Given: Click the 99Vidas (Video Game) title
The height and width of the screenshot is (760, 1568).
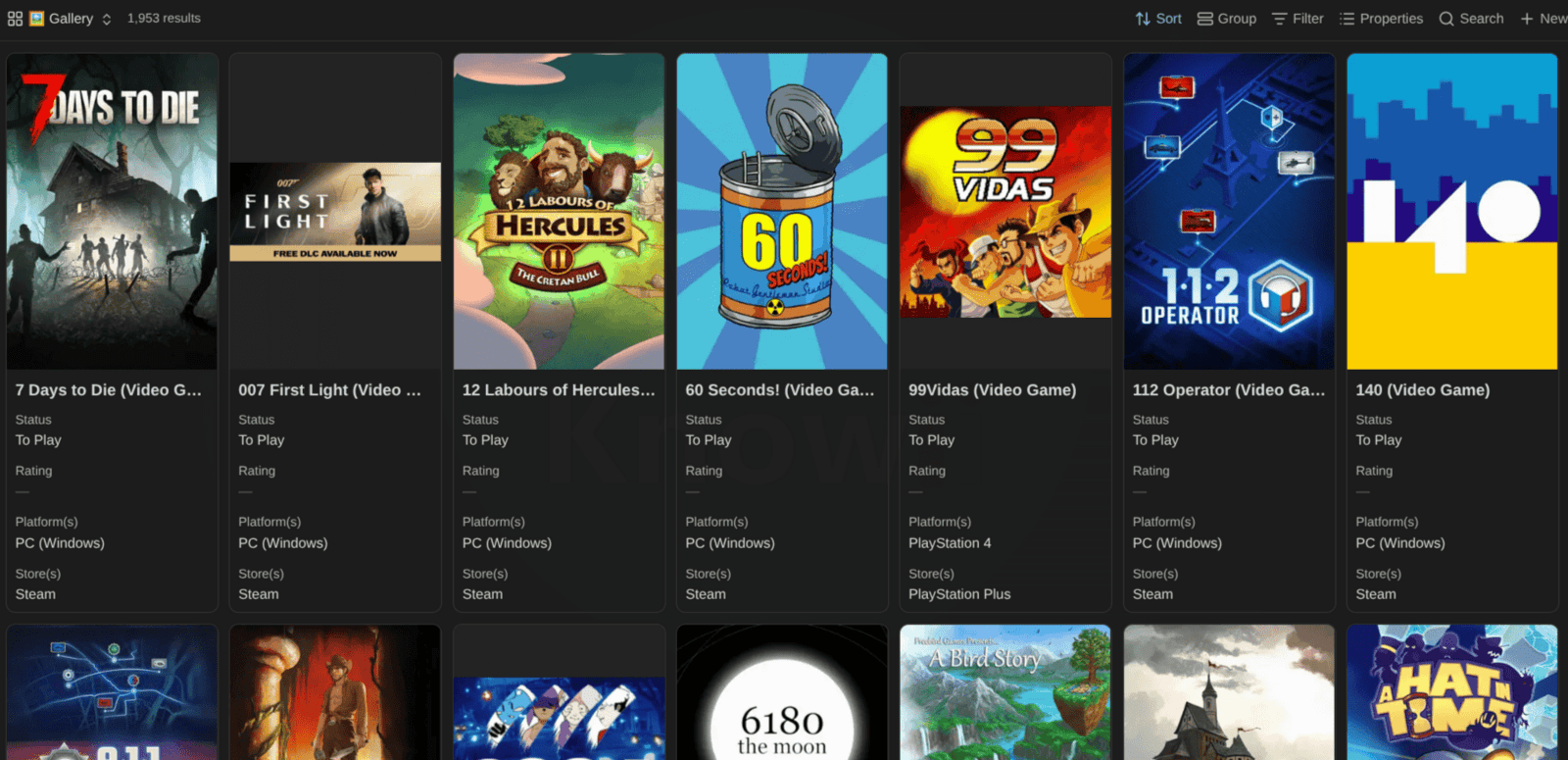Looking at the screenshot, I should coord(992,390).
